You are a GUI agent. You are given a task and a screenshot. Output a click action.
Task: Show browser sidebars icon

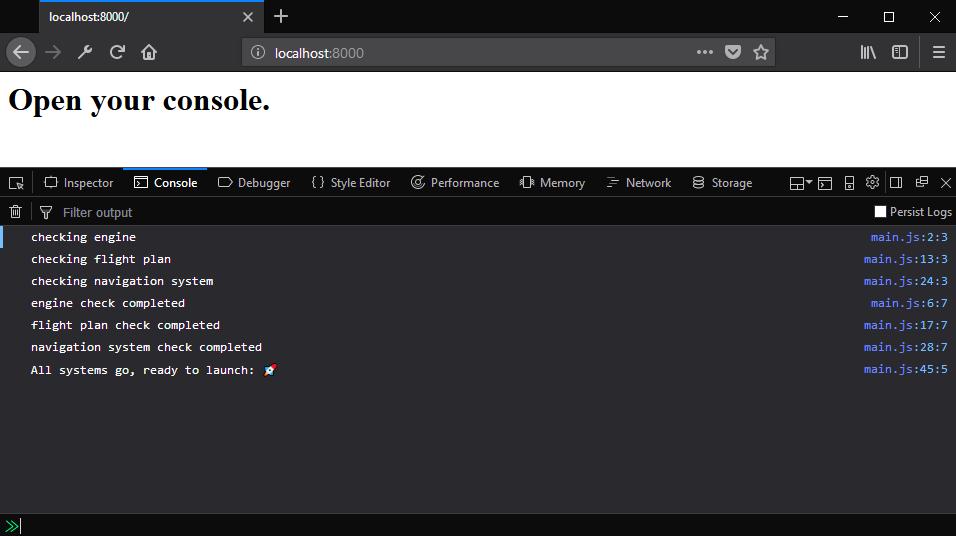click(x=900, y=52)
